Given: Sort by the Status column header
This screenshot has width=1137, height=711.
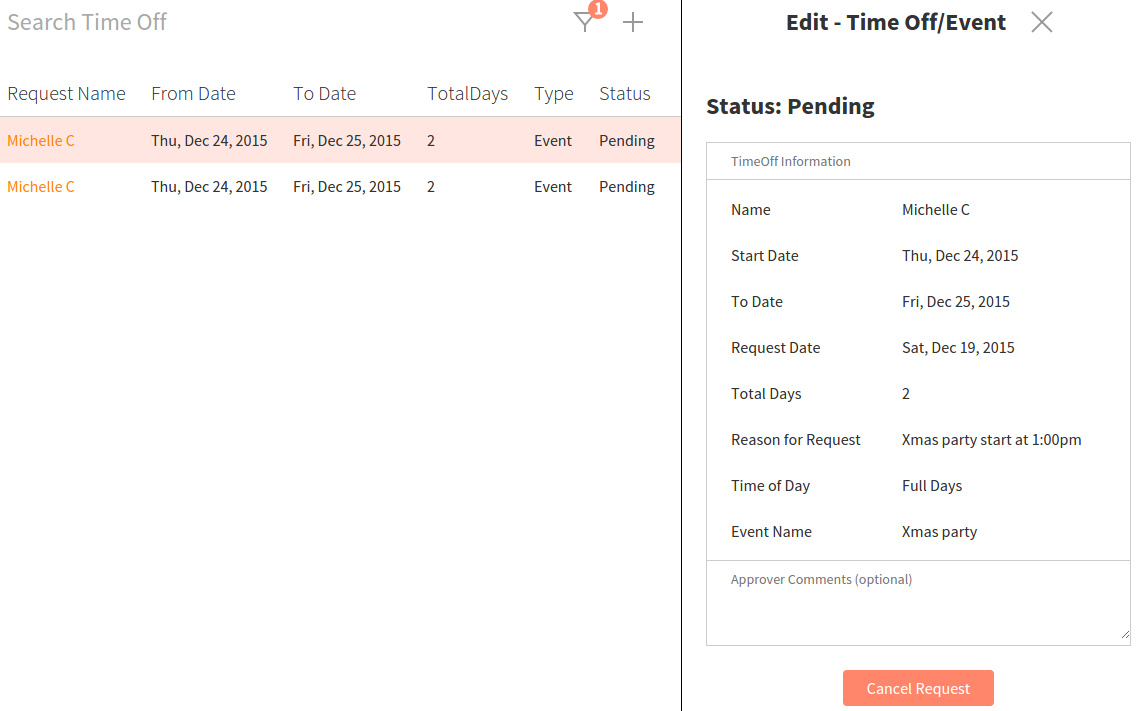Looking at the screenshot, I should point(624,94).
